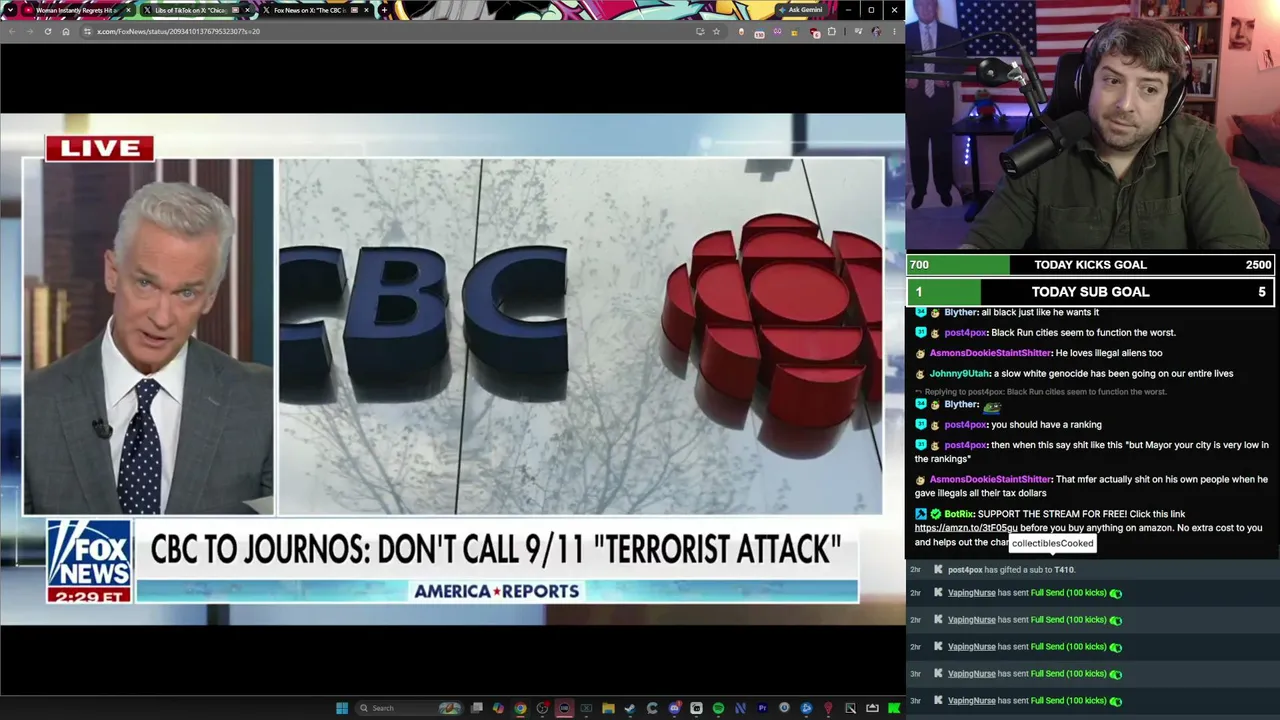Open post4pox from "Black Run cities" message
This screenshot has width=1280, height=720.
point(966,333)
